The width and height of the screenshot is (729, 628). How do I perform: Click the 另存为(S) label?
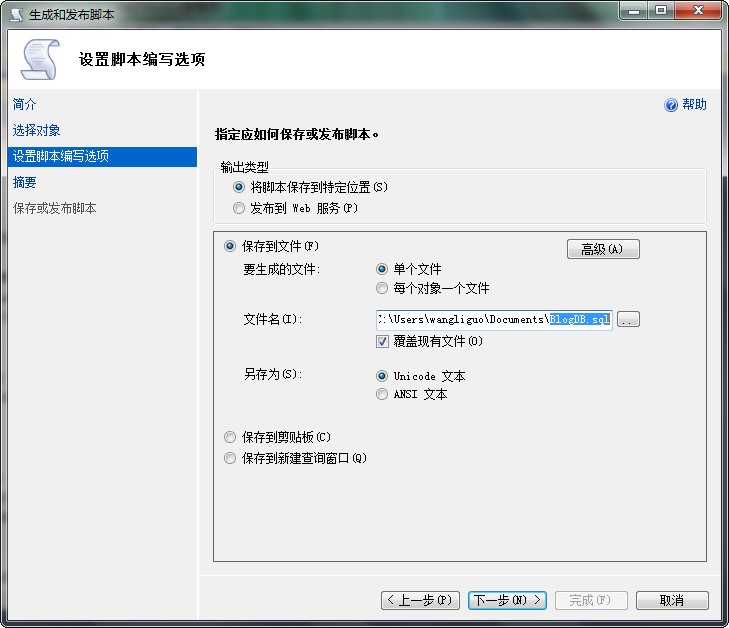point(273,374)
